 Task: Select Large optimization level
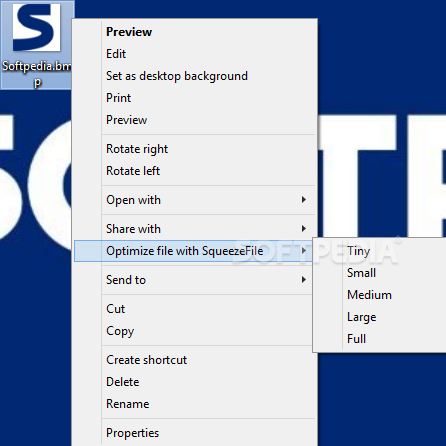pos(380,317)
